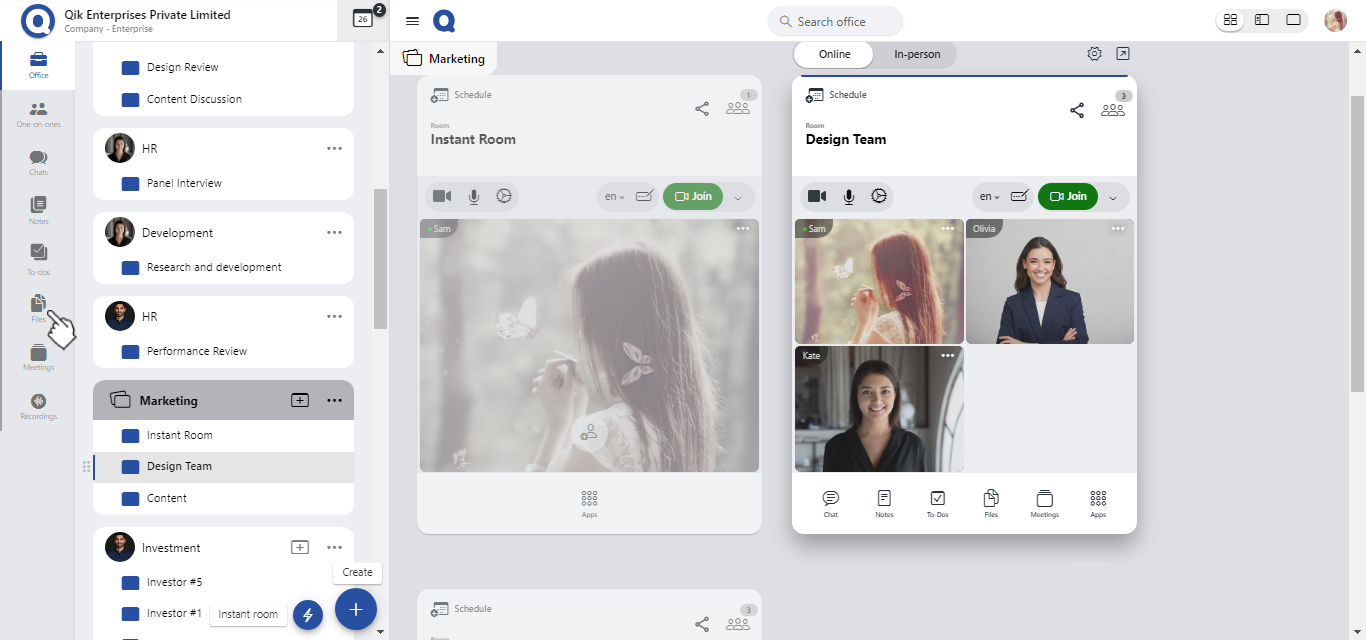Join the Design Team room
Image resolution: width=1366 pixels, height=640 pixels.
point(1068,196)
